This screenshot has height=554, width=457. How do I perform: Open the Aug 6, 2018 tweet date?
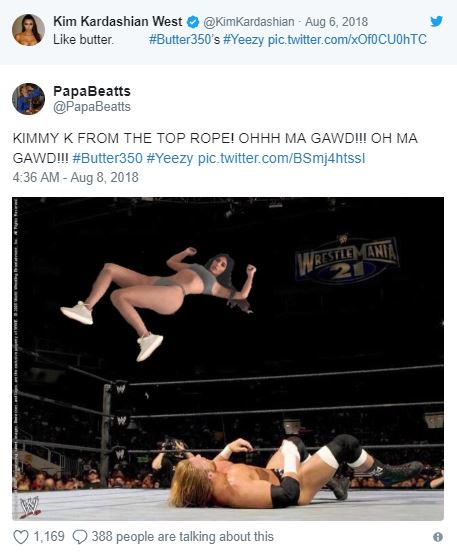pyautogui.click(x=336, y=22)
